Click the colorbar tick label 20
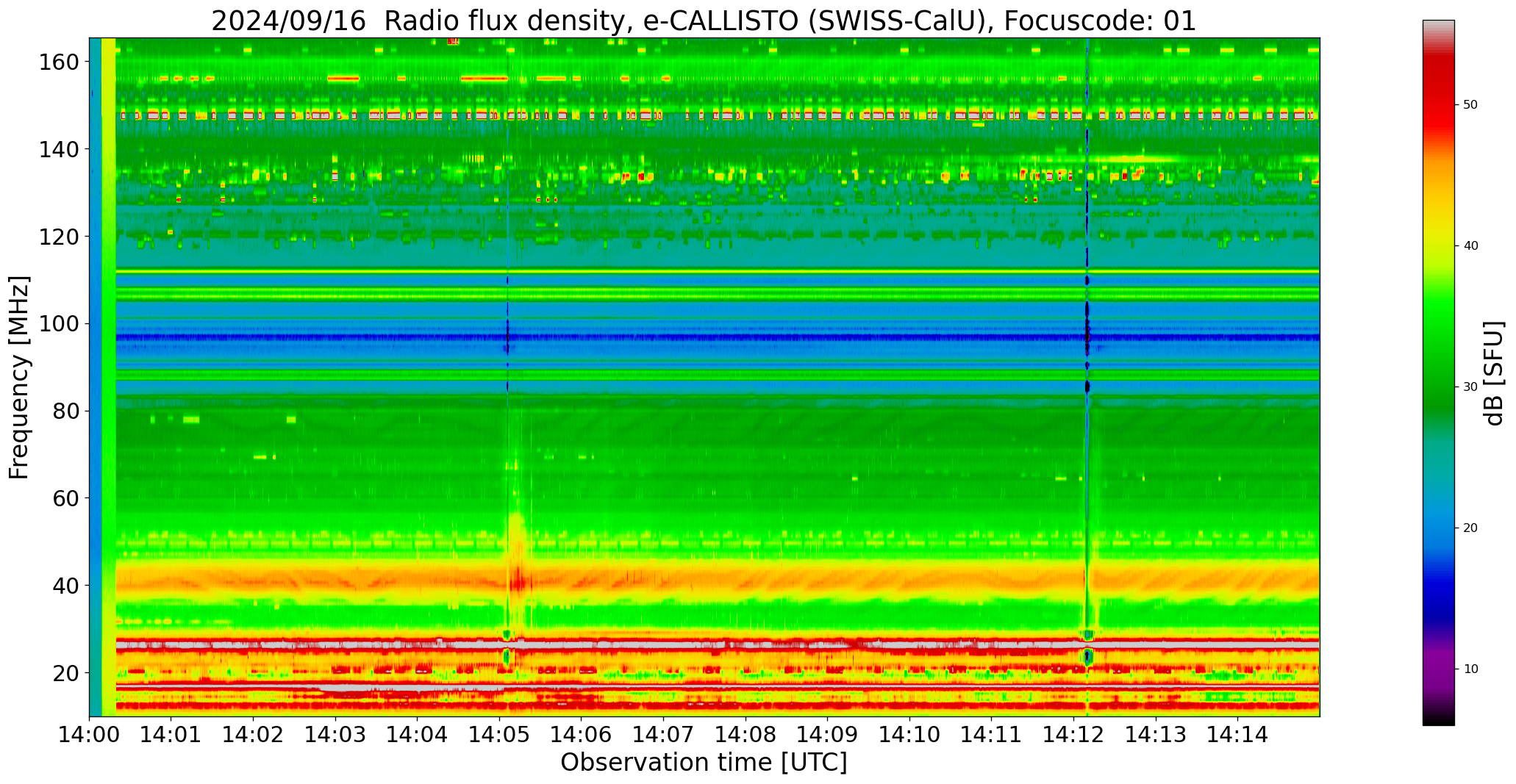Screen dimensions: 1516x784 click(1470, 528)
